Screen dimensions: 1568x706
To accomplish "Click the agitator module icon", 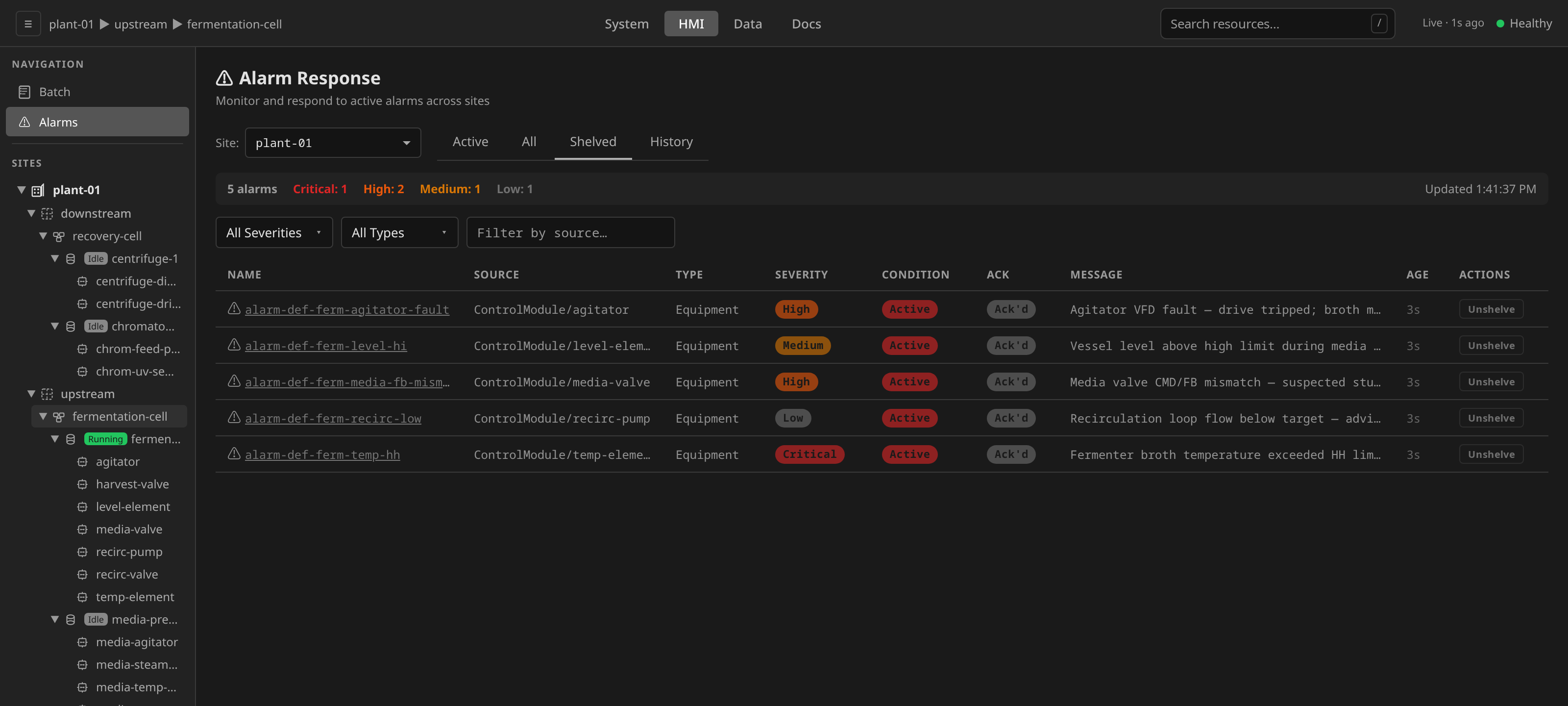I will (82, 462).
